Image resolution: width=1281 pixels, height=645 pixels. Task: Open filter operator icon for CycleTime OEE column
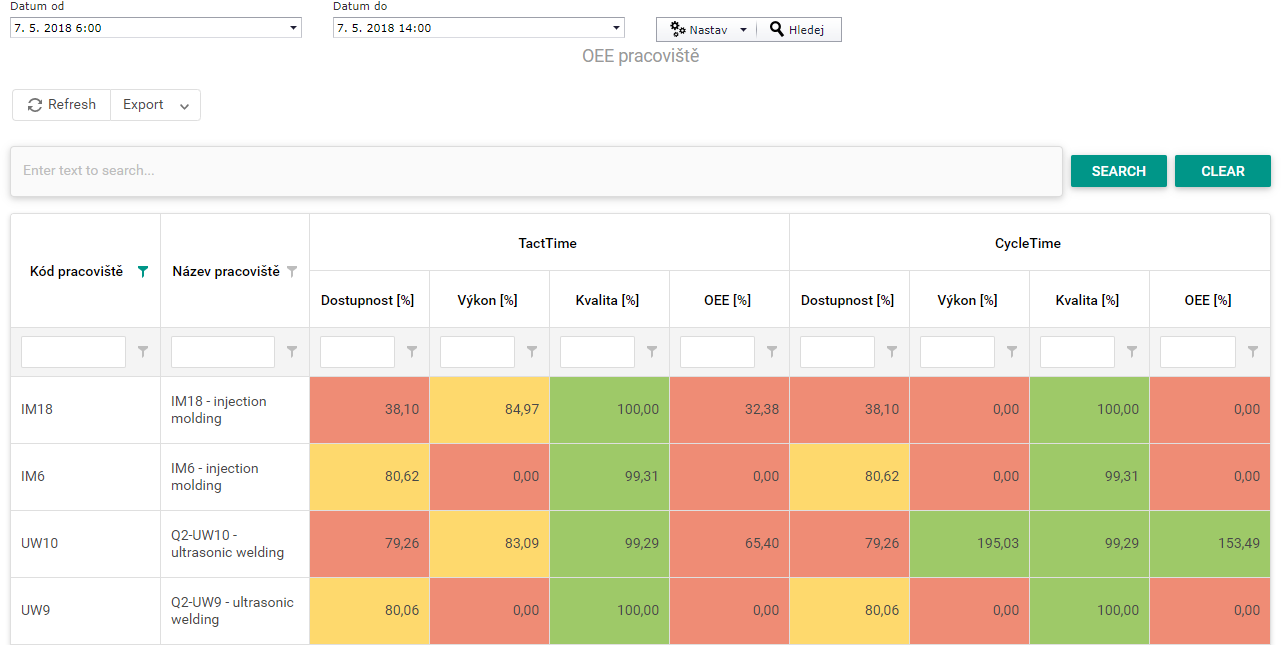click(1253, 352)
